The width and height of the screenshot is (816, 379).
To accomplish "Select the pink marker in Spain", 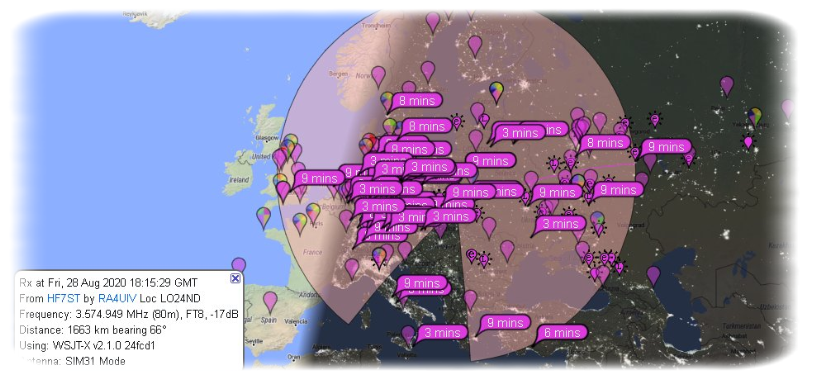I will [270, 301].
